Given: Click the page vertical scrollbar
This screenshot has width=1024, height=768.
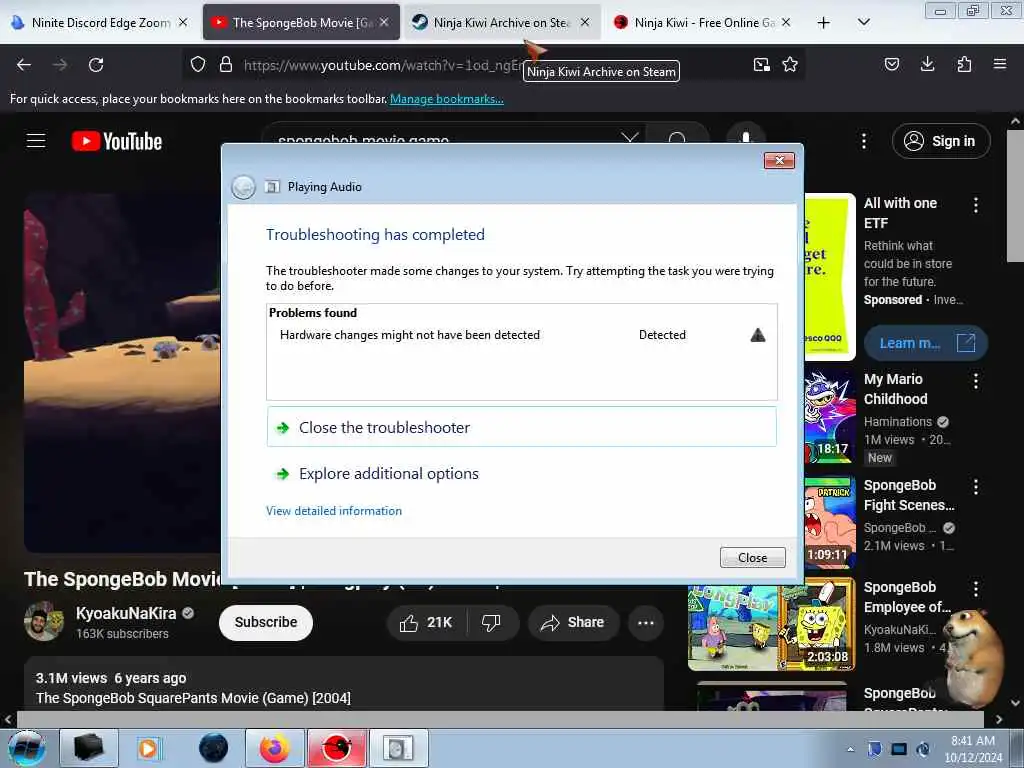Looking at the screenshot, I should (x=1015, y=196).
